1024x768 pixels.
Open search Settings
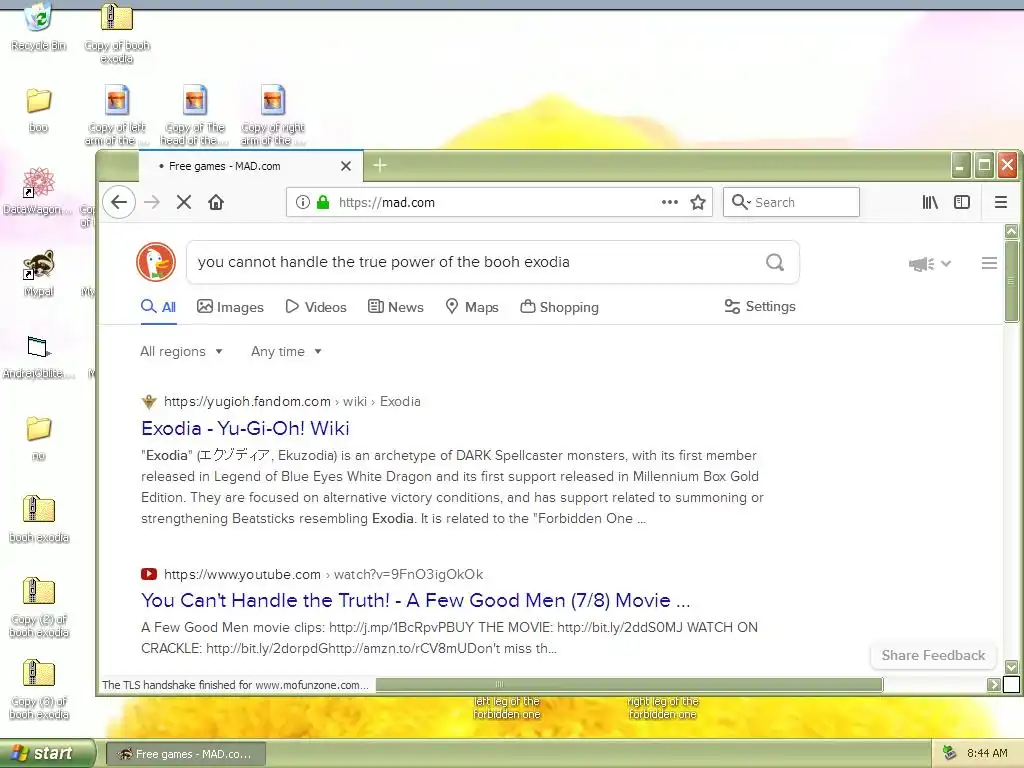(x=760, y=306)
